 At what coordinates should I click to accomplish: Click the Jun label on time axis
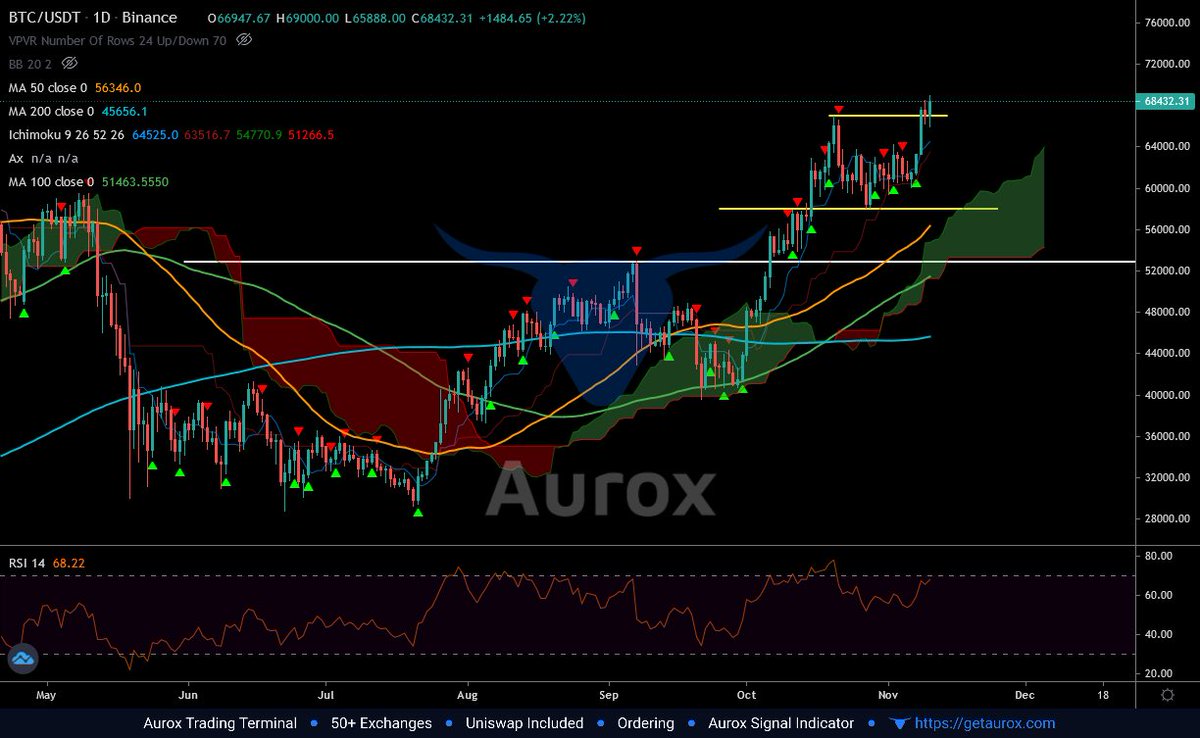pos(188,694)
